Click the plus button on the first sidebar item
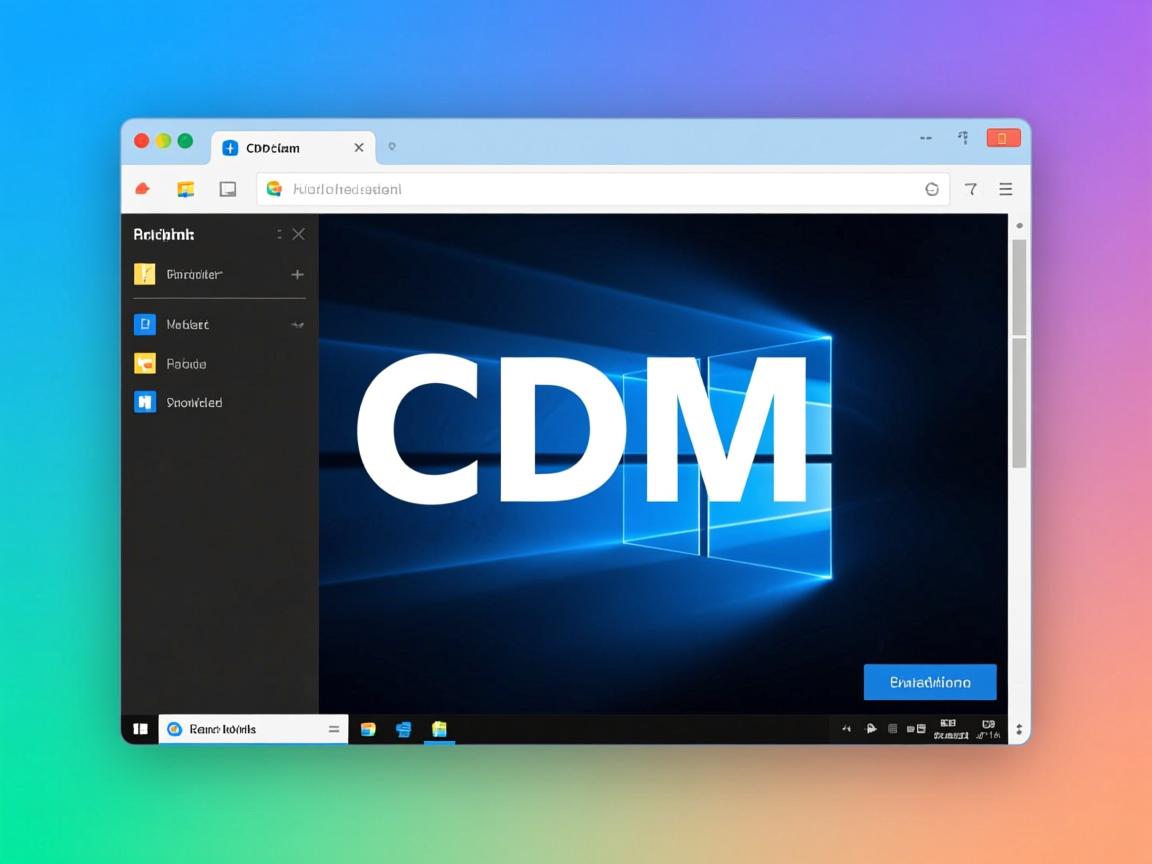Screen dimensions: 1152x864 tap(297, 274)
